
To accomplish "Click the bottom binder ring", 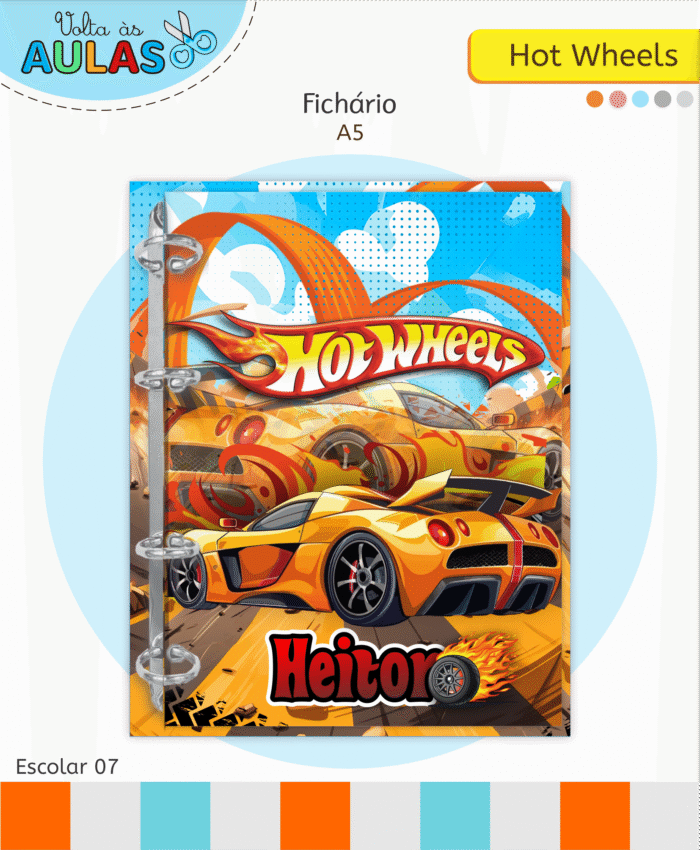I will coord(168,663).
